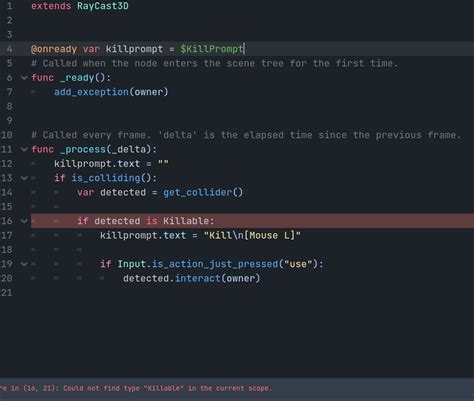This screenshot has width=474, height=401.
Task: Click the 'var' keyword on line 14
Action: 86,193
